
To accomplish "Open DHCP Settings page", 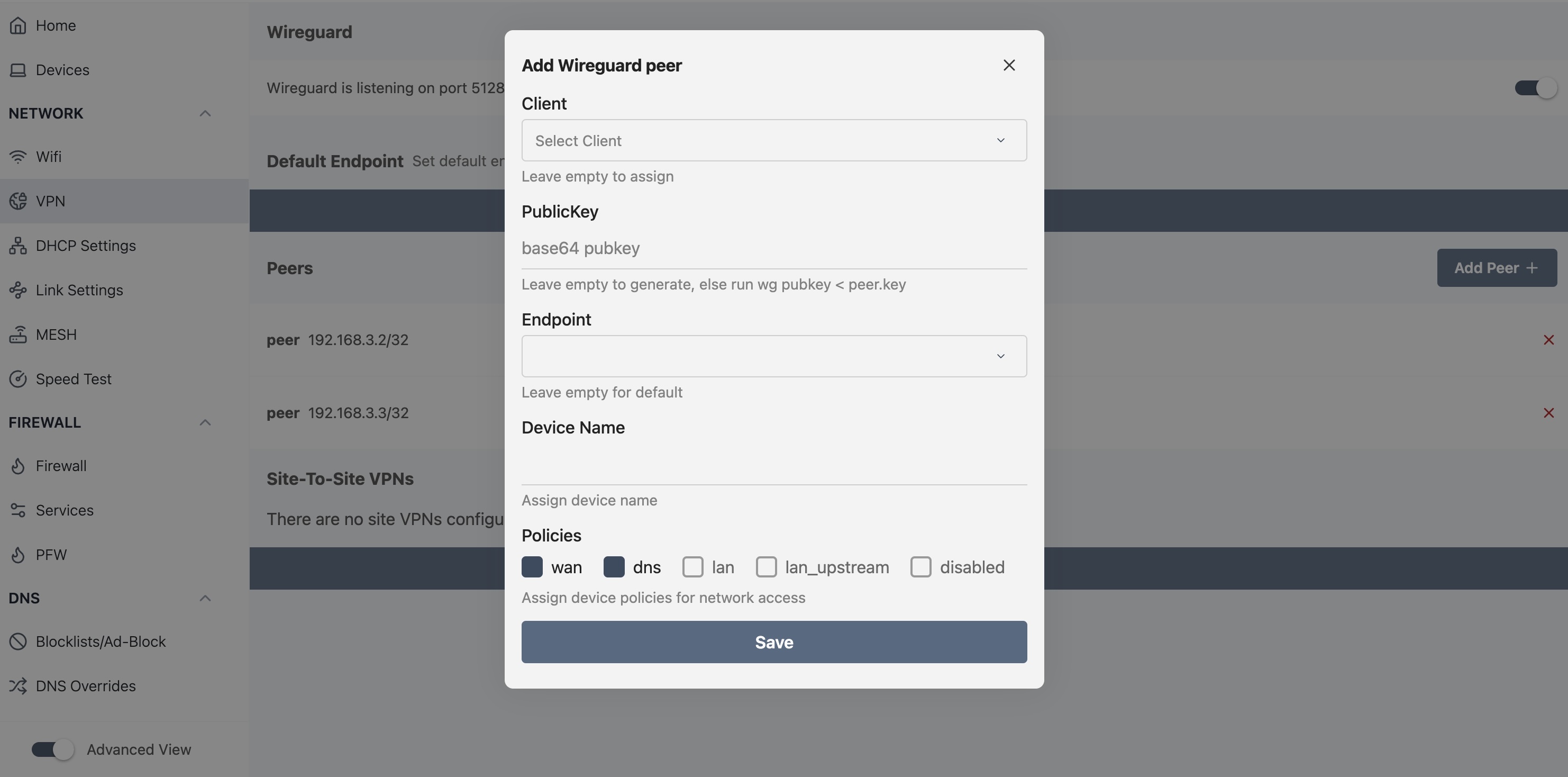I will (124, 246).
